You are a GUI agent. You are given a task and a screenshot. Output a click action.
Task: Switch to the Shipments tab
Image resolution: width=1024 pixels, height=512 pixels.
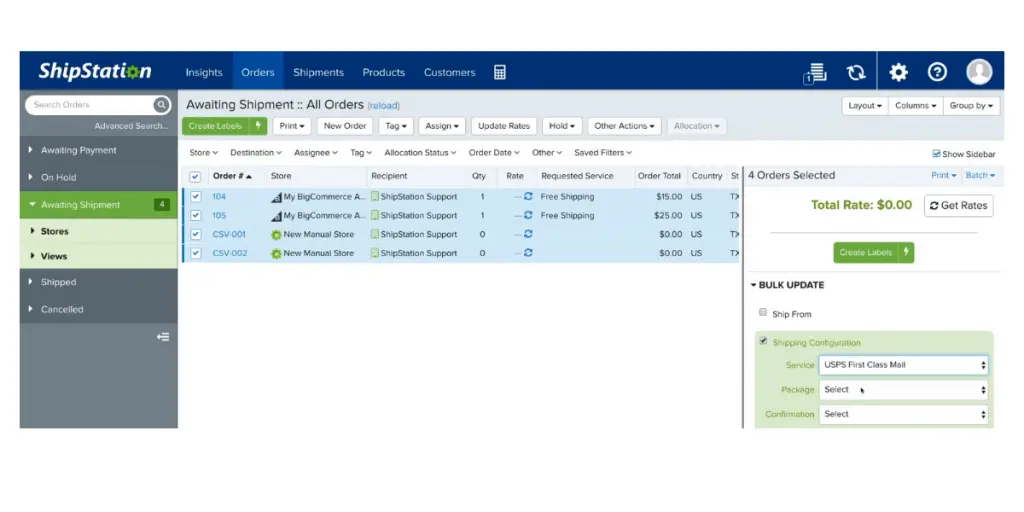(x=318, y=72)
